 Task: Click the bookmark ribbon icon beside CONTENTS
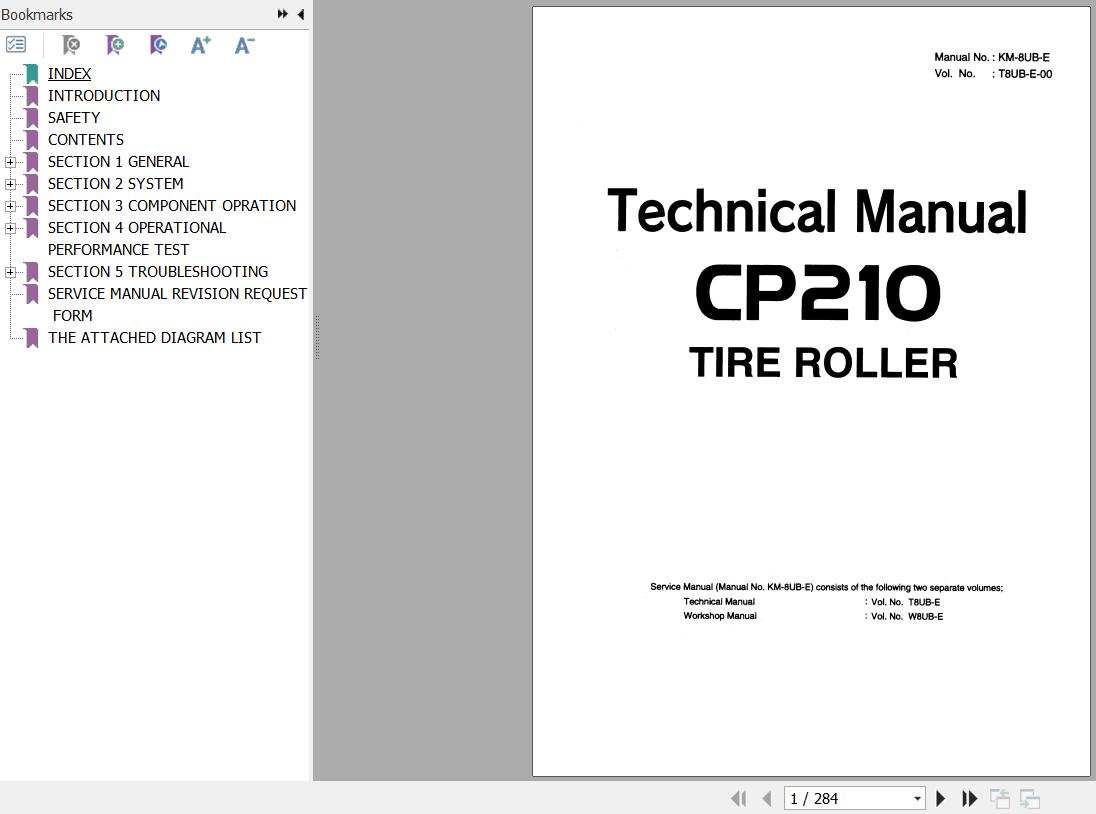click(x=31, y=140)
